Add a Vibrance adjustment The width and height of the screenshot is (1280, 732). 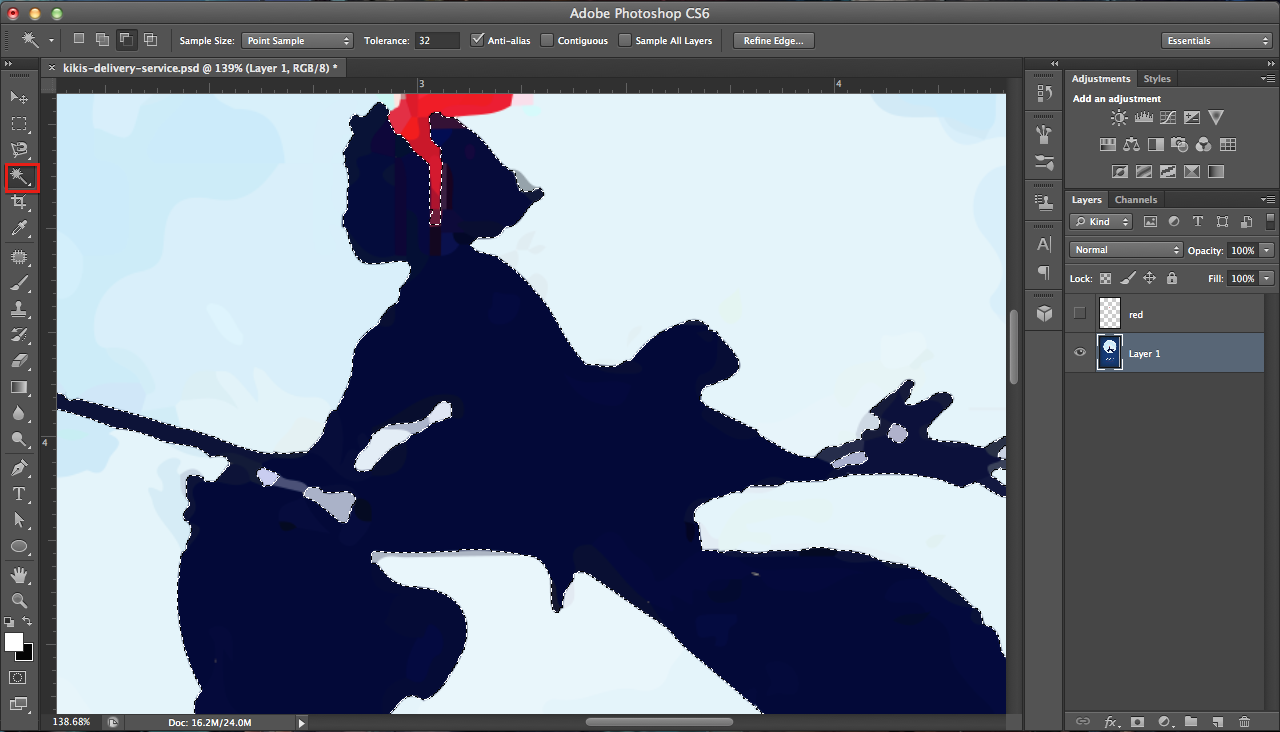pos(1215,118)
